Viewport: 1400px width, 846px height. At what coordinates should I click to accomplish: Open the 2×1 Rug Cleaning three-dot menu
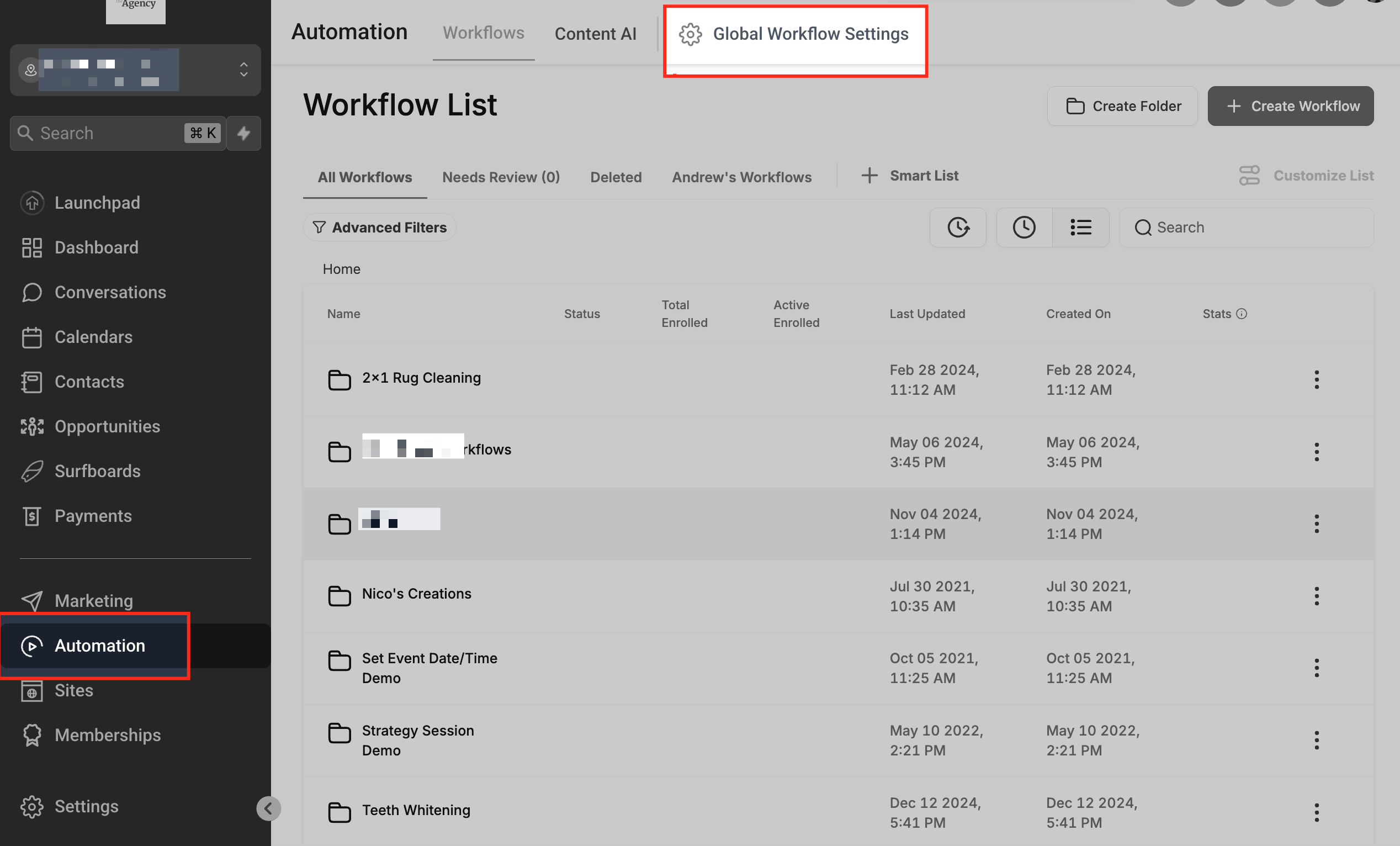[x=1316, y=379]
